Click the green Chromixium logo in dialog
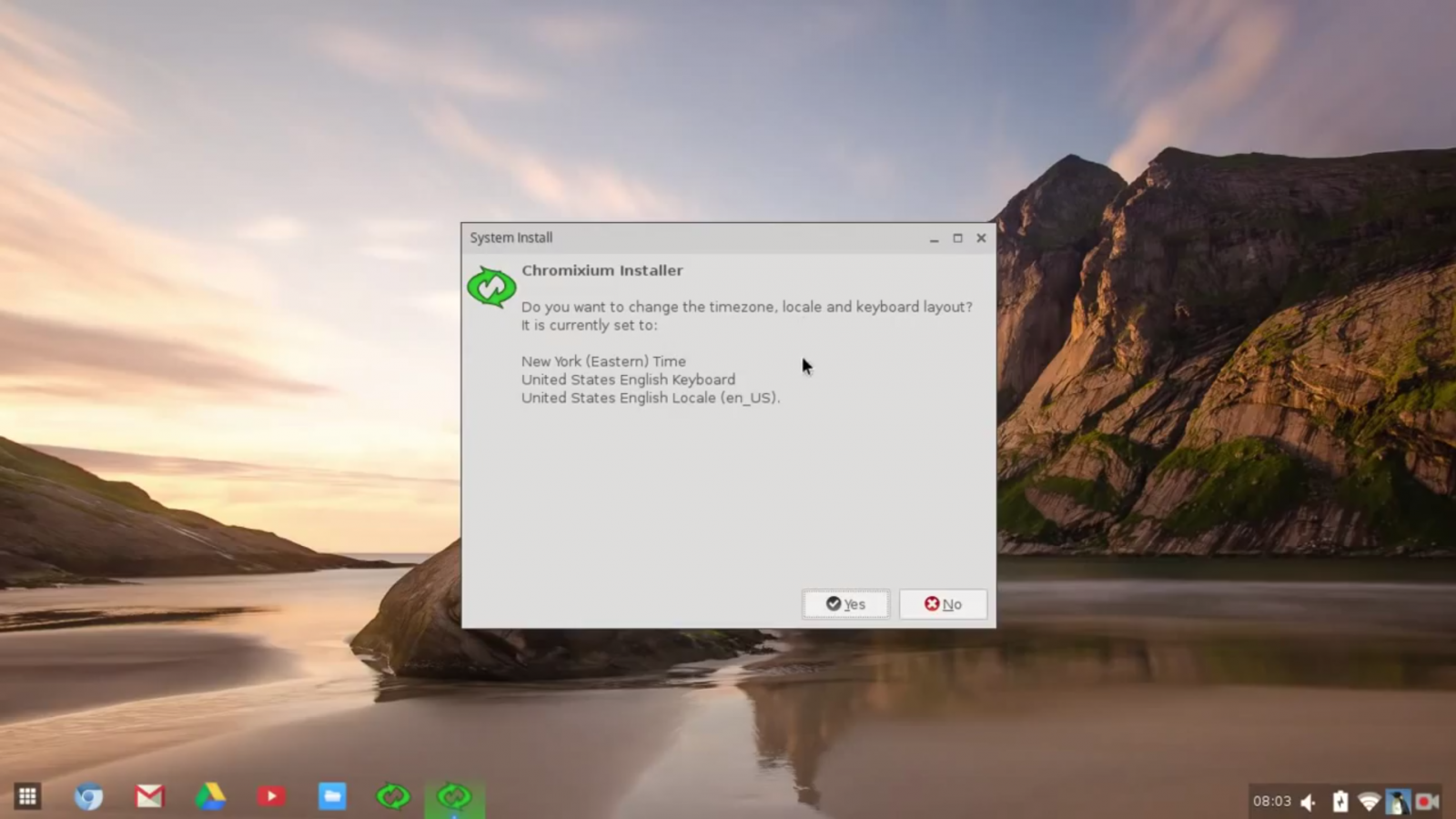 [x=491, y=288]
